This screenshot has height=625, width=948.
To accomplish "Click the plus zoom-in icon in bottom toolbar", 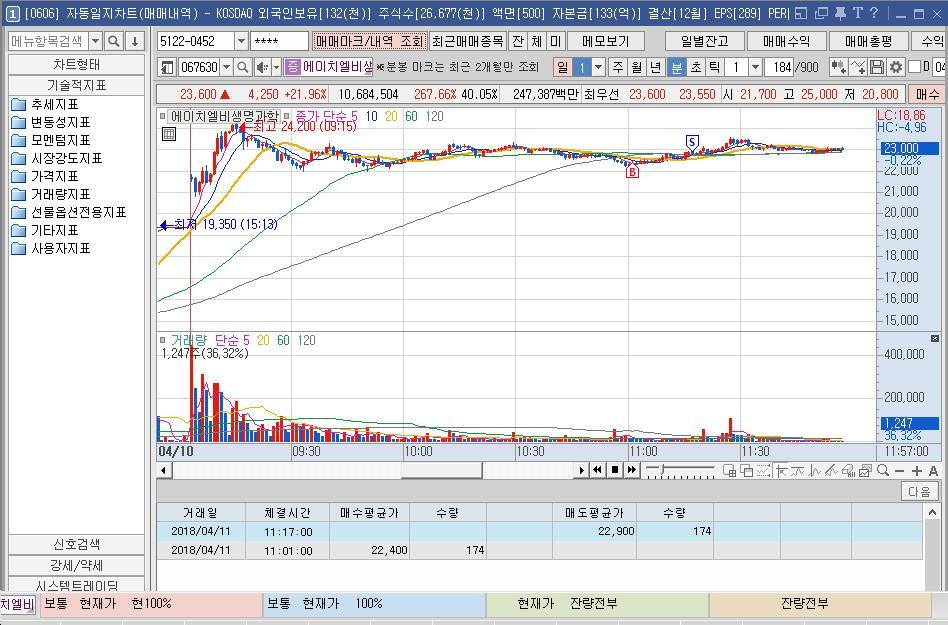I will [x=917, y=471].
